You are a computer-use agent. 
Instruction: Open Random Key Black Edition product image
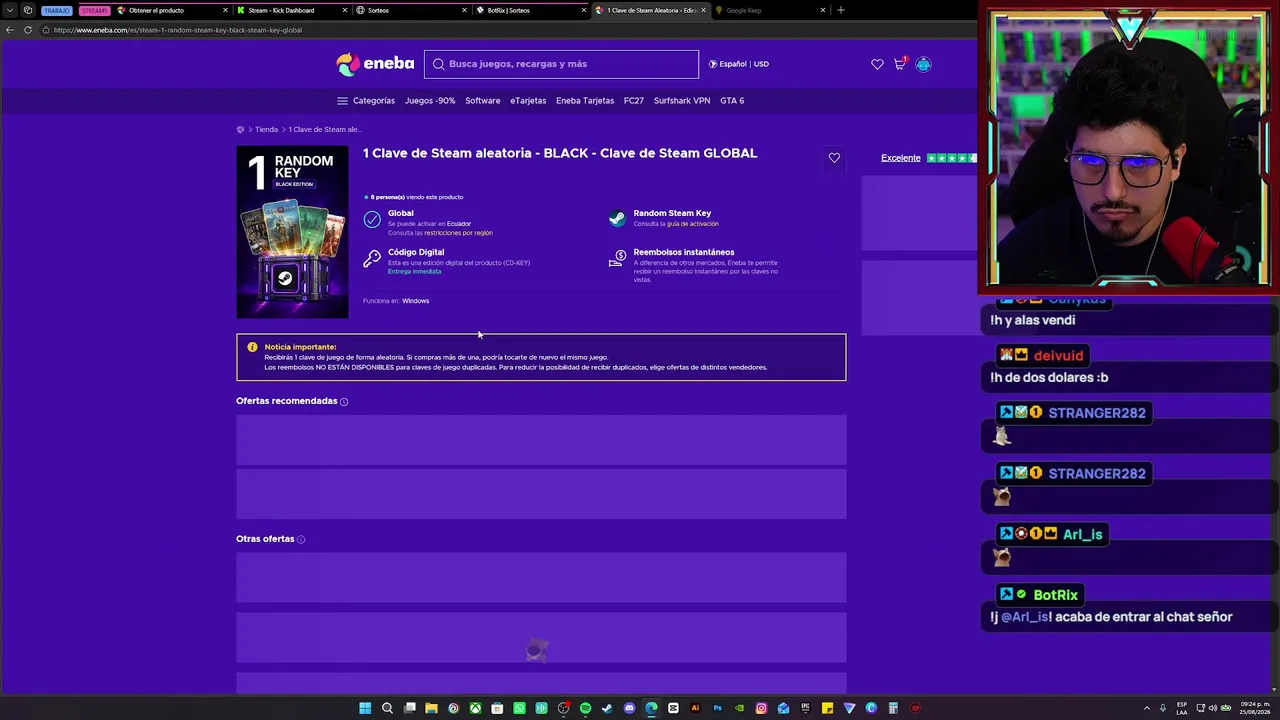(x=292, y=232)
